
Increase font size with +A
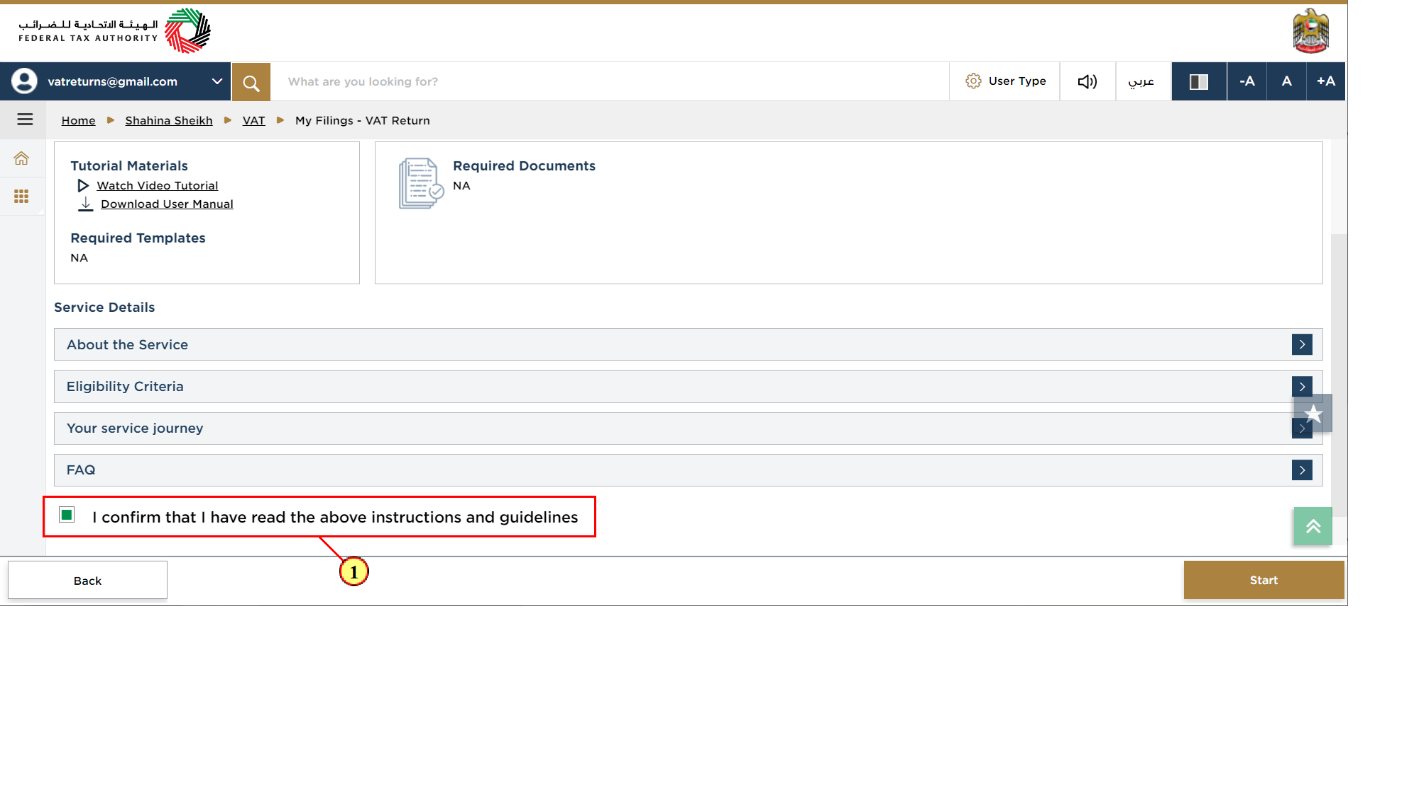pyautogui.click(x=1326, y=81)
